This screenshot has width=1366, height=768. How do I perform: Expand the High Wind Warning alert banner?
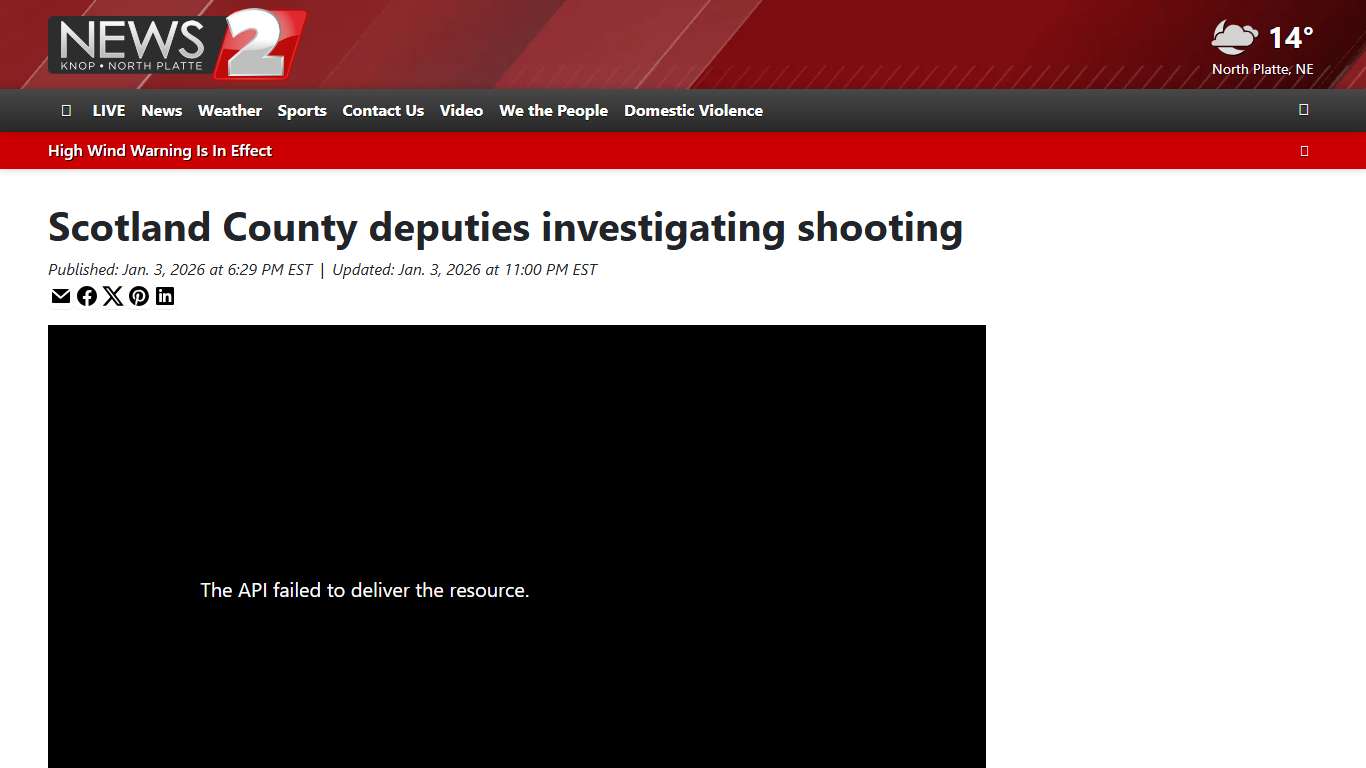point(1304,150)
